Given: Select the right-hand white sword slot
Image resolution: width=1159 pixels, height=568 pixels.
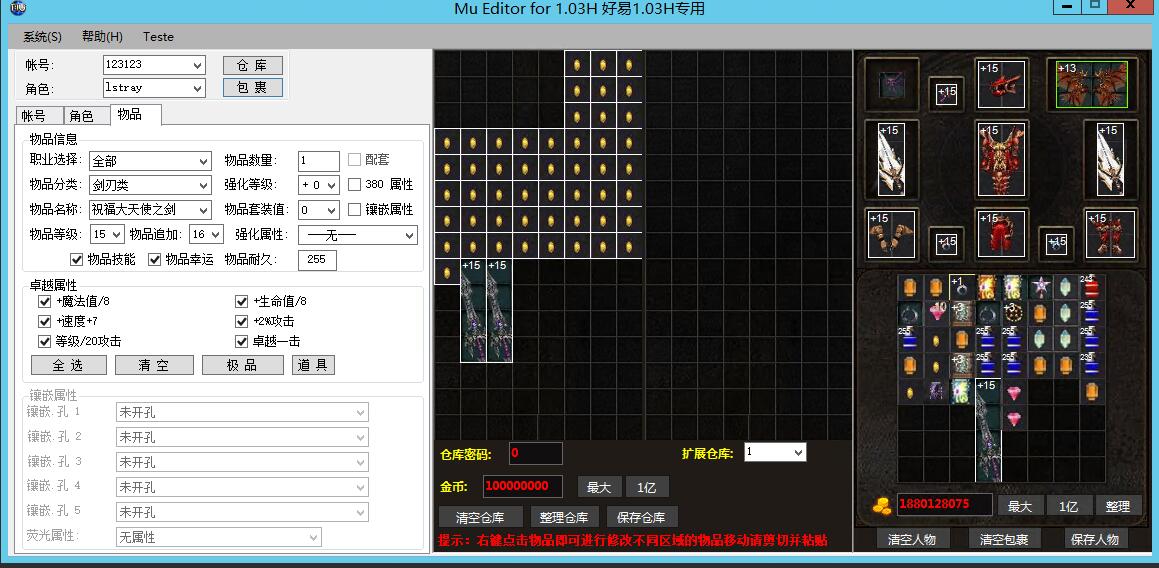Looking at the screenshot, I should pyautogui.click(x=1110, y=160).
